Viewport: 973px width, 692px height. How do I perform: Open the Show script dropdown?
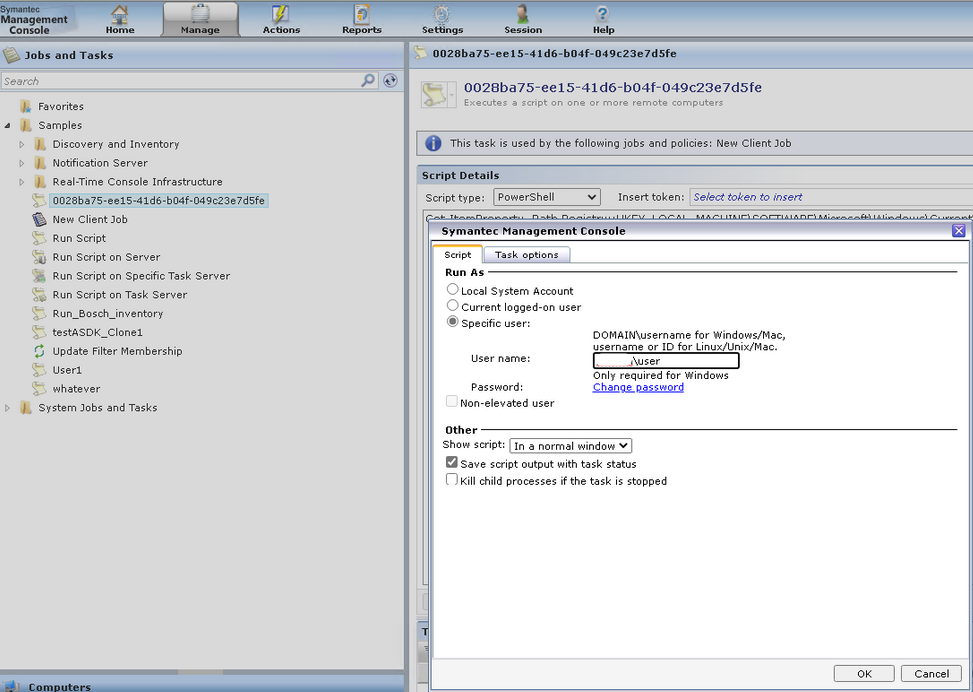point(570,446)
